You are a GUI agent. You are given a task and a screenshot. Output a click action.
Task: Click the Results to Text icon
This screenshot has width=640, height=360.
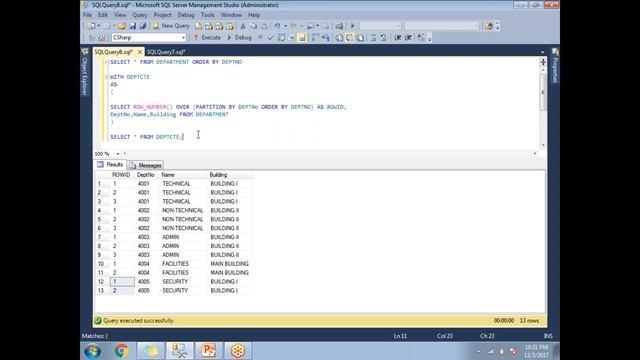pyautogui.click(x=339, y=38)
